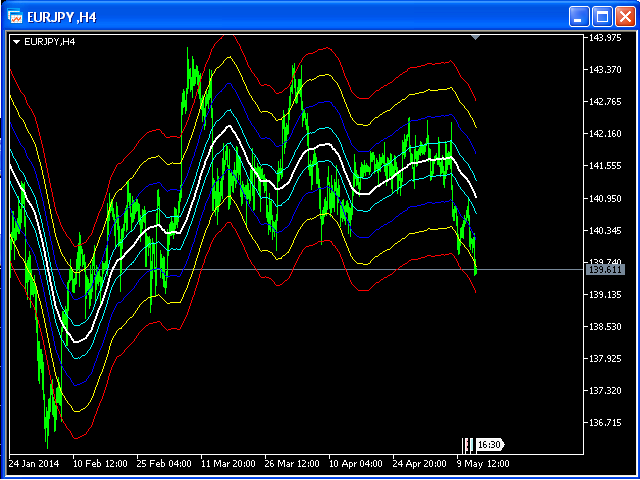640x480 pixels.
Task: Click the 10 Feb 12:00 date label
Action: [x=100, y=464]
